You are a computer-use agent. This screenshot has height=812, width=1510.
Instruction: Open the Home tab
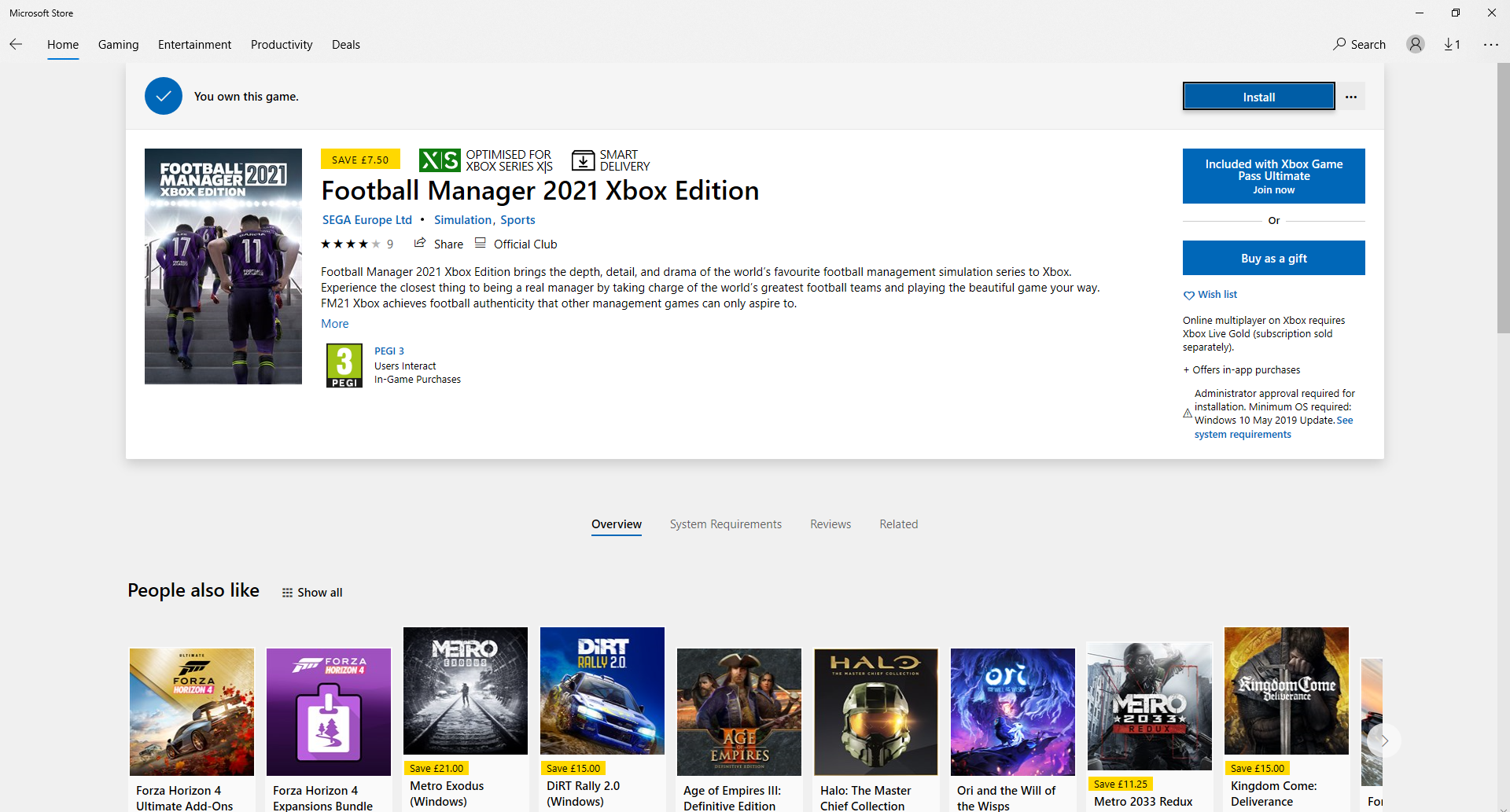(63, 45)
